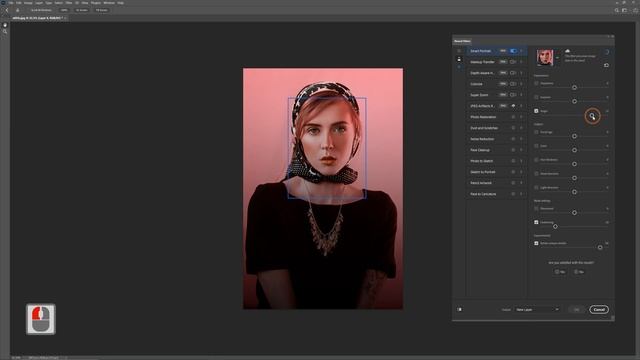Uncheck the Feathering checkbox
This screenshot has width=640, height=360.
pyautogui.click(x=536, y=222)
